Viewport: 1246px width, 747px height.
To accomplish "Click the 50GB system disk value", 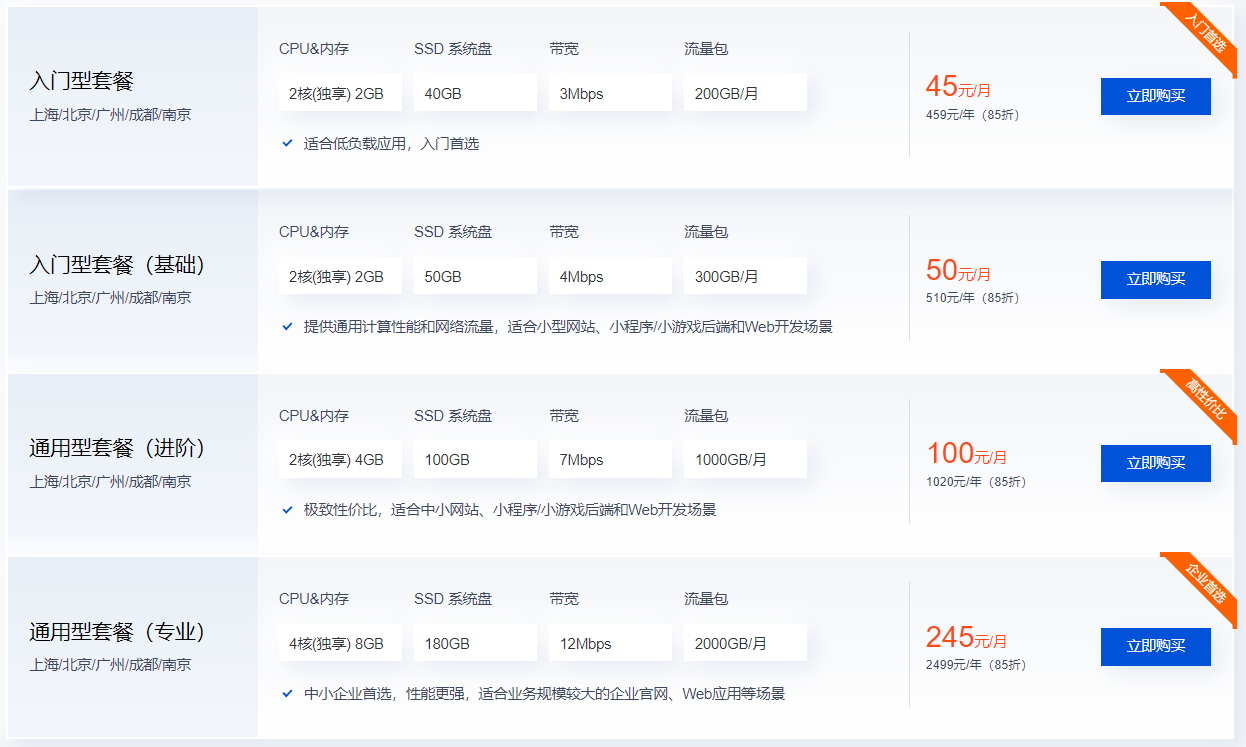I will (x=475, y=276).
